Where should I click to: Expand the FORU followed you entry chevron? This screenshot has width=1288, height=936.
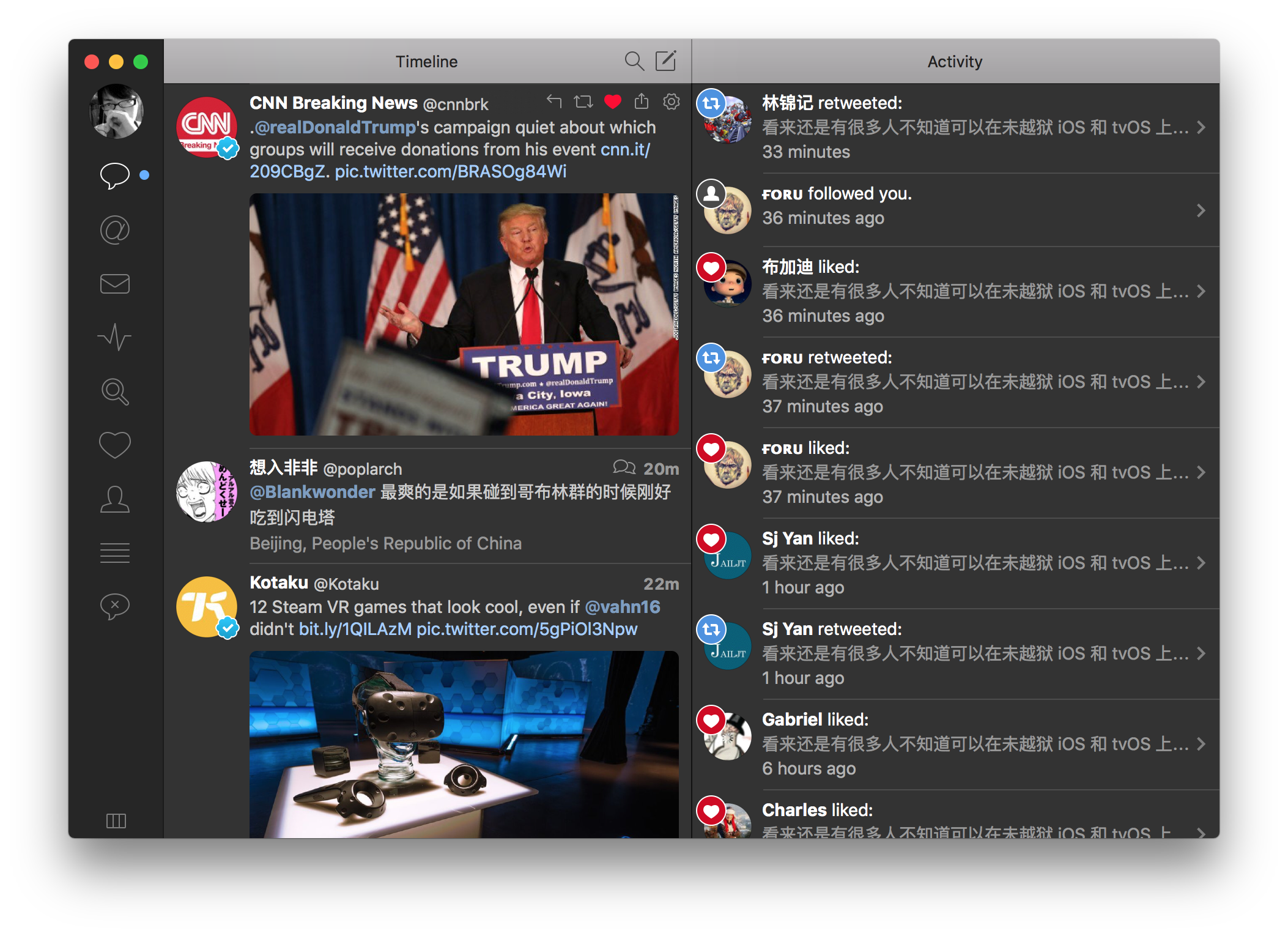(1201, 210)
